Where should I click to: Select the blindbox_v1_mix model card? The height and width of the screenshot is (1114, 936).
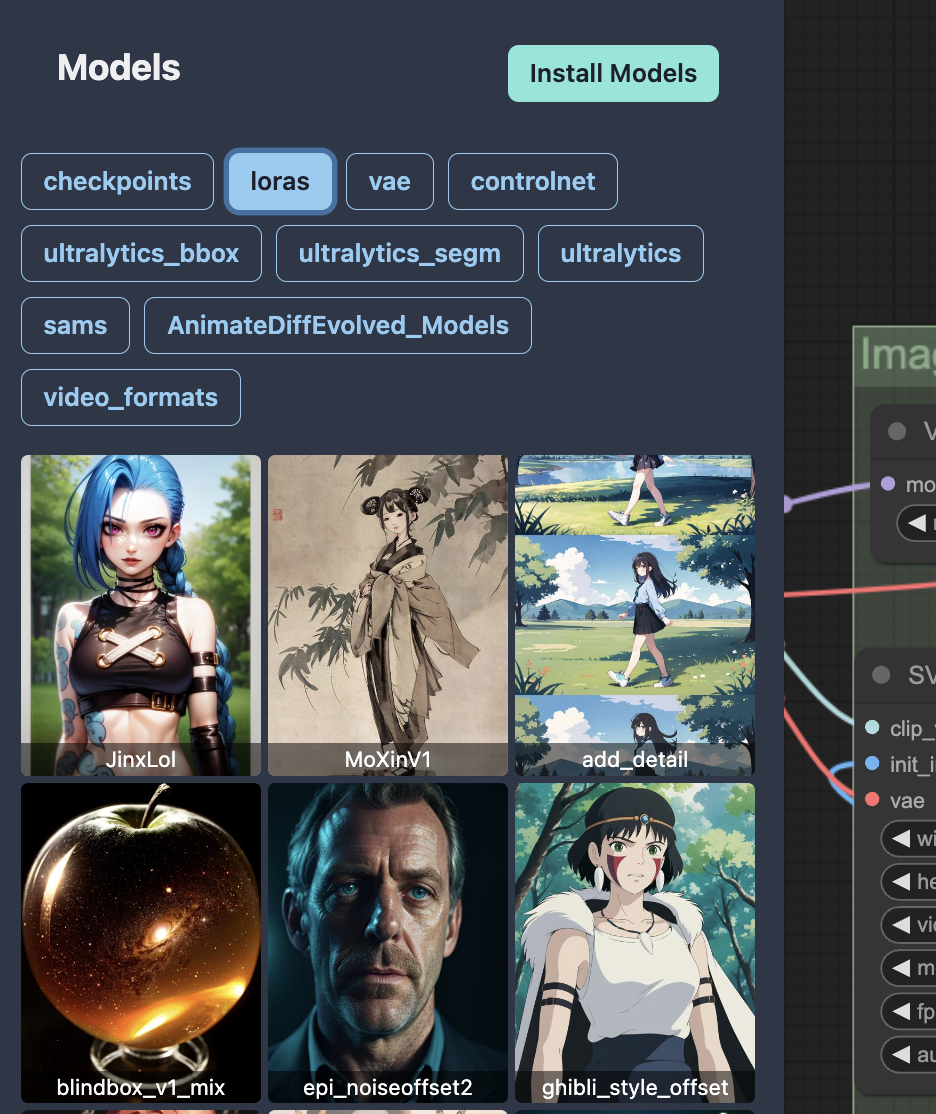(141, 942)
